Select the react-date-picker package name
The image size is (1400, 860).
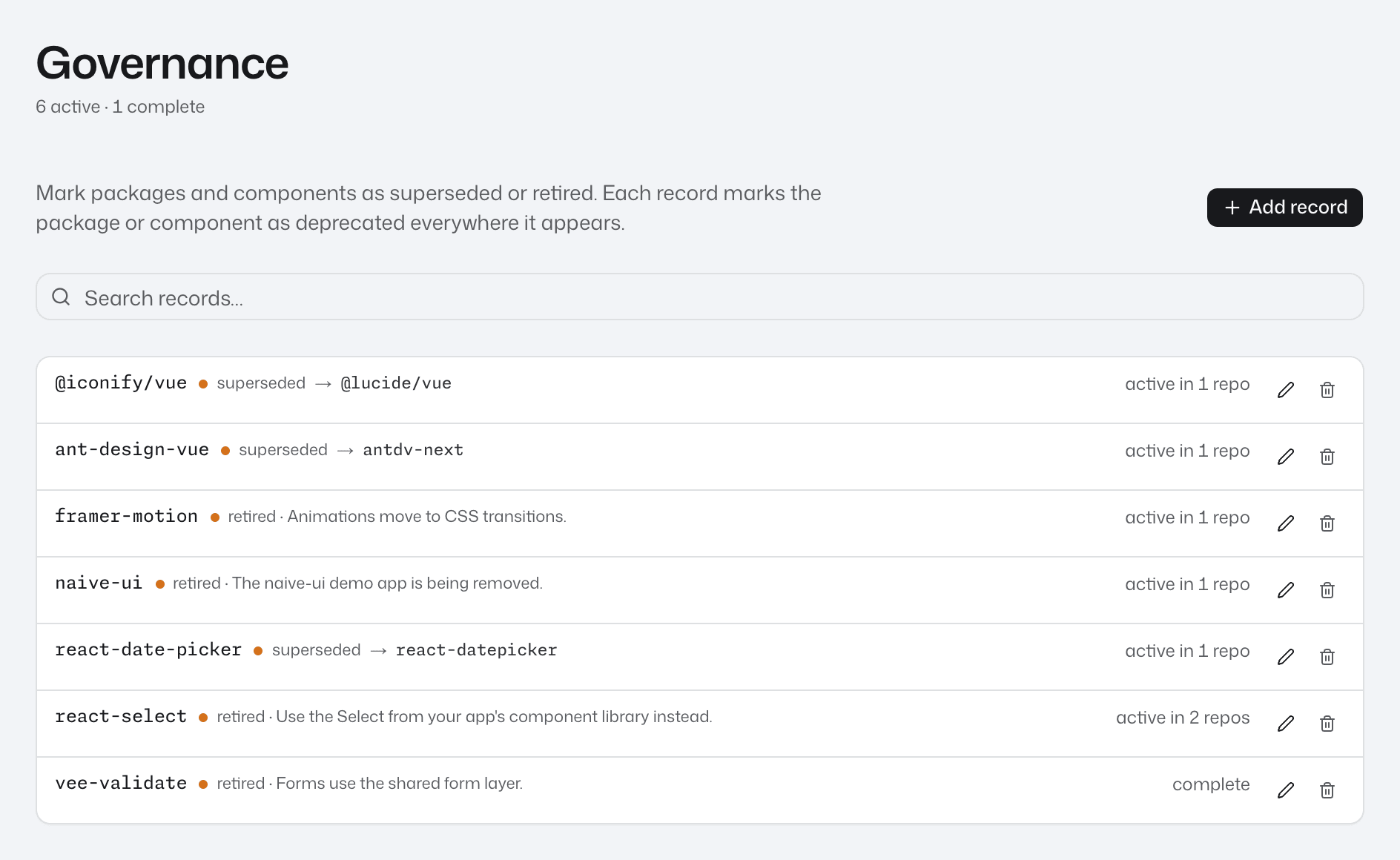(148, 650)
